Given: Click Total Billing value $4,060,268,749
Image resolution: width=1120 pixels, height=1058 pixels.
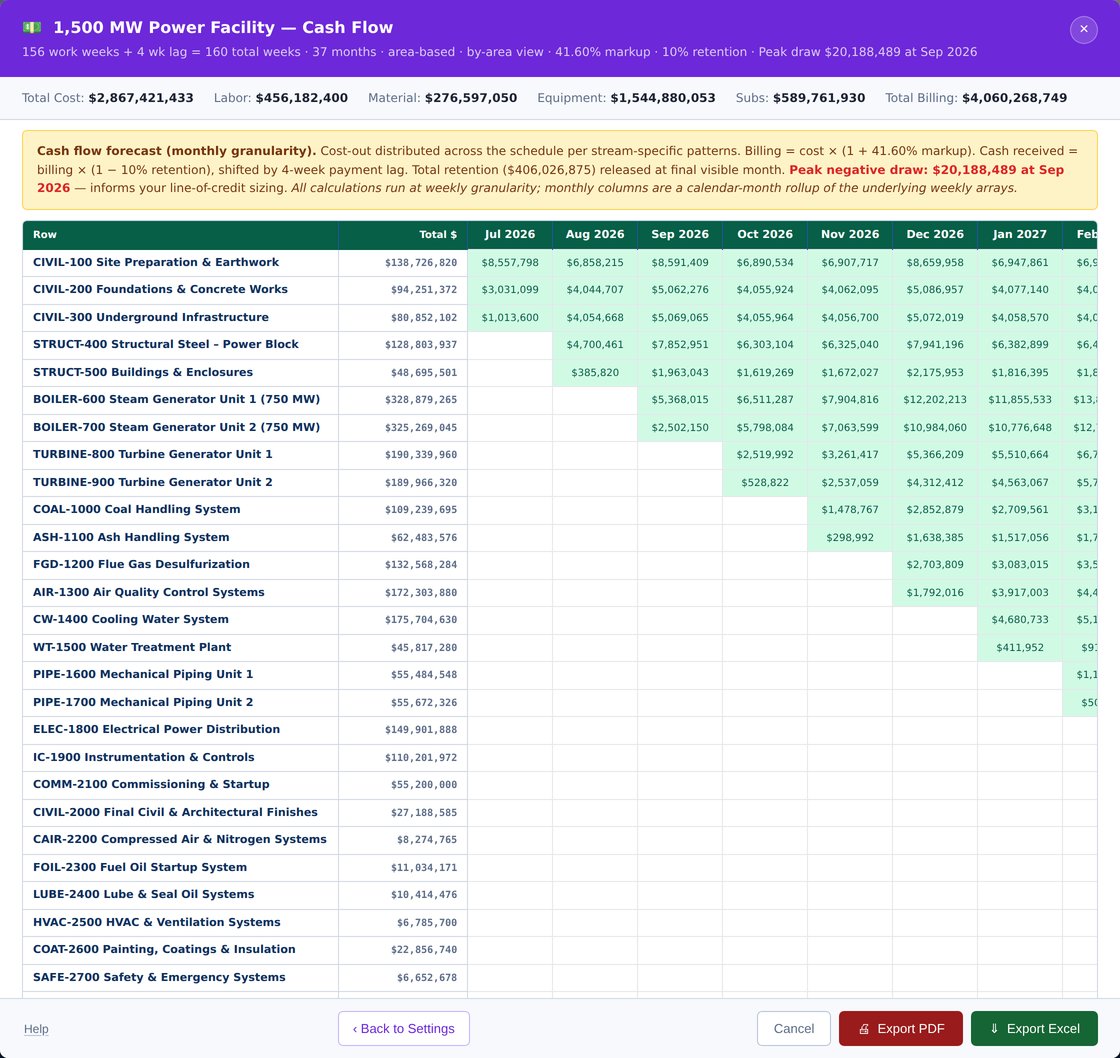Looking at the screenshot, I should pyautogui.click(x=1014, y=98).
